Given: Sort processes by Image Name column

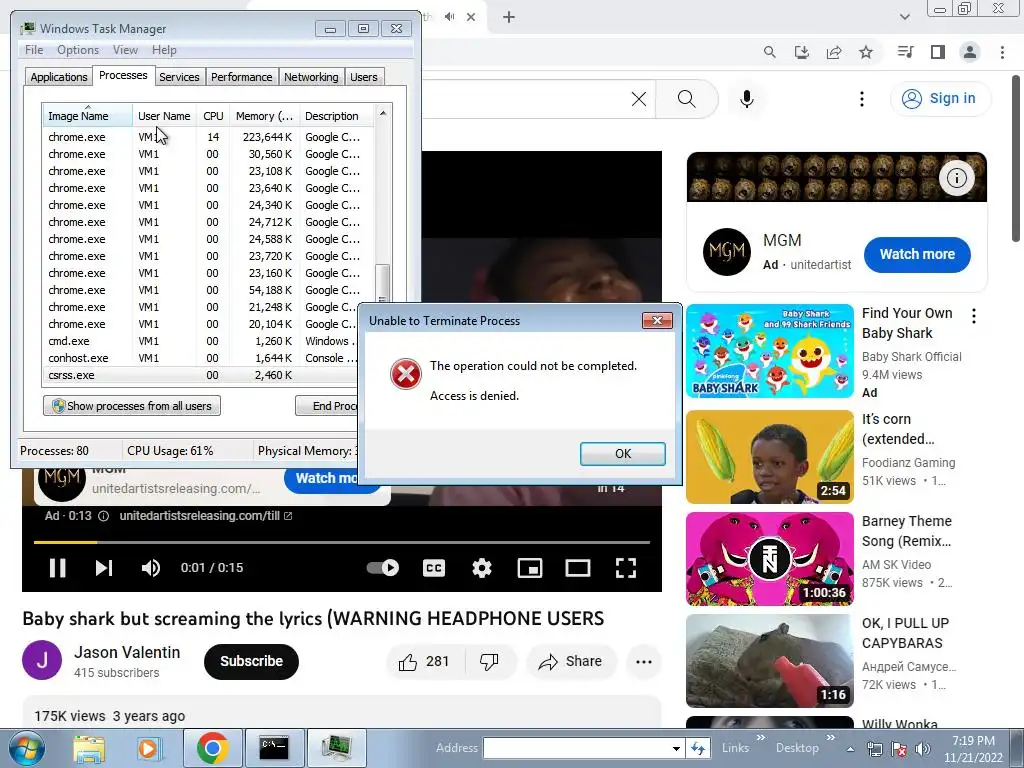Looking at the screenshot, I should pos(87,116).
